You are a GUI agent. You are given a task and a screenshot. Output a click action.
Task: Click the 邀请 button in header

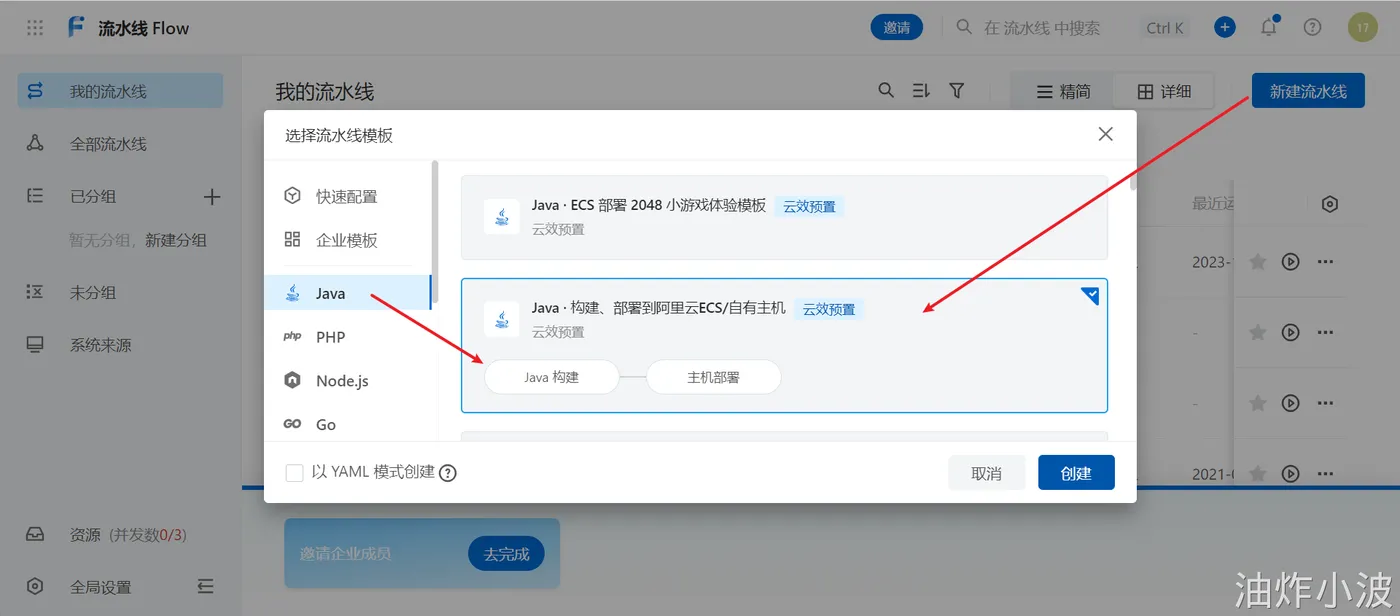click(897, 27)
